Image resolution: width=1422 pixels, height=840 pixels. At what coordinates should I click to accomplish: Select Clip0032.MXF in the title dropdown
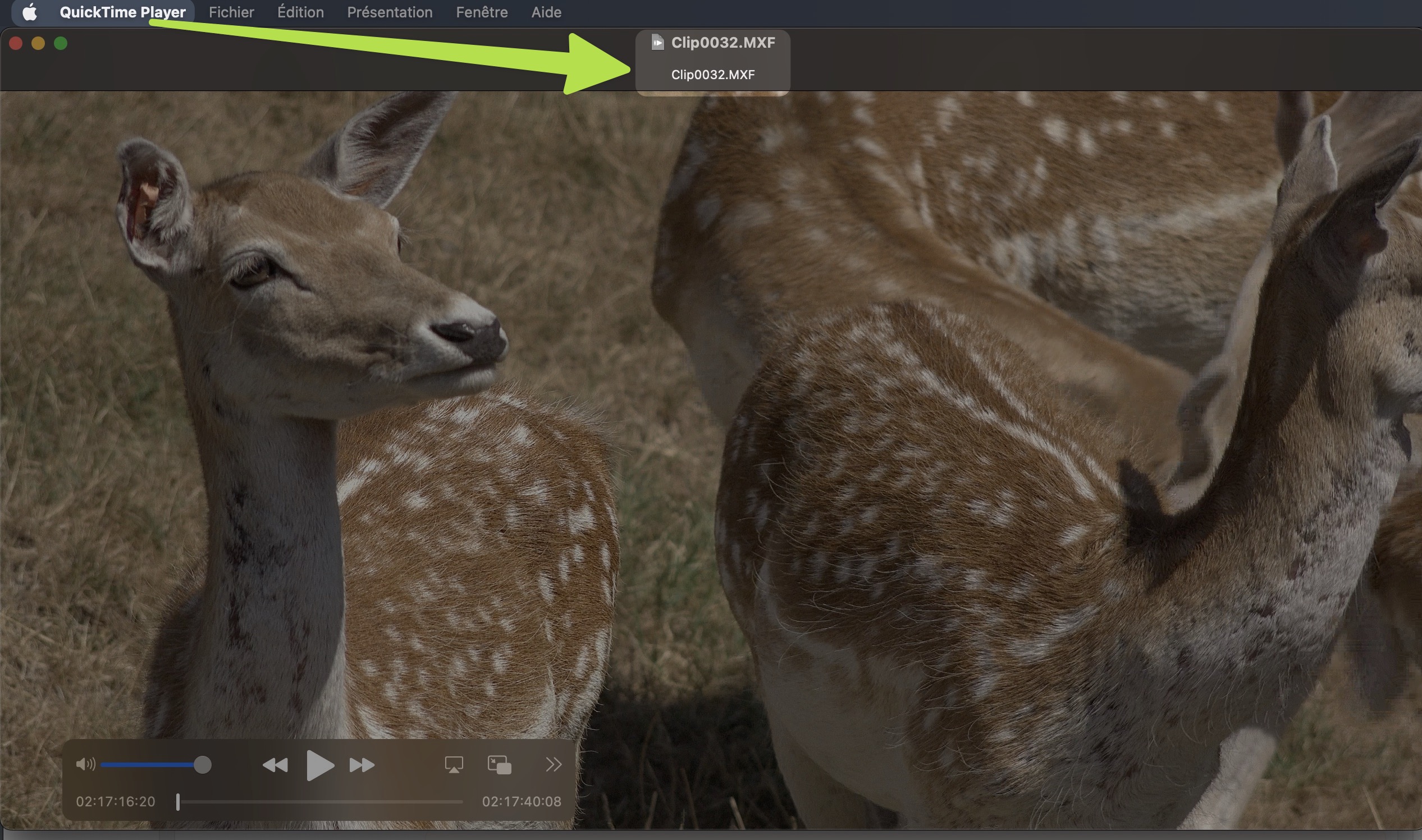712,75
